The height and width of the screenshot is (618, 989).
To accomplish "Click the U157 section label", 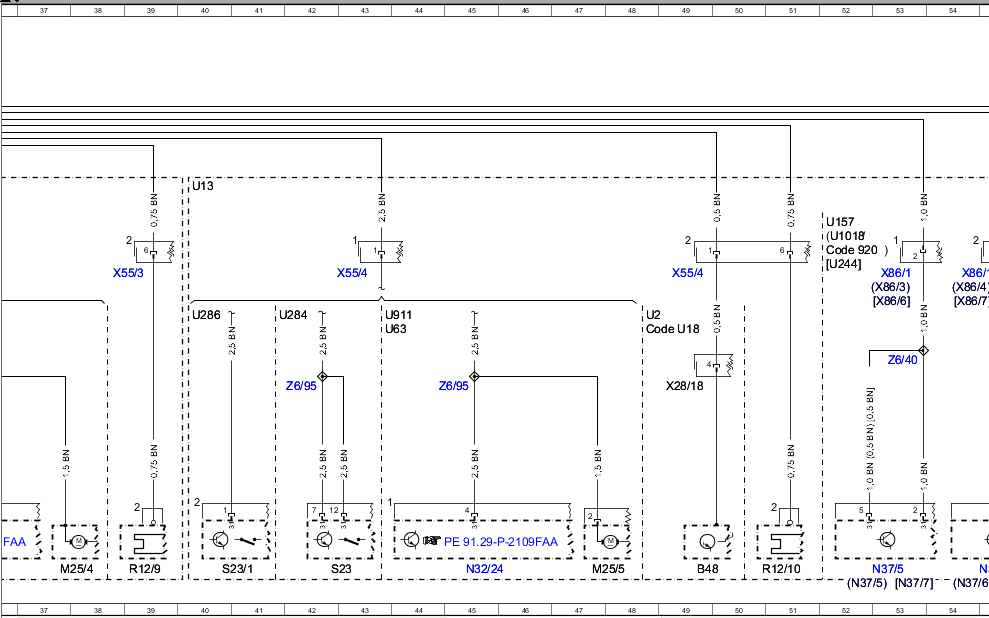I will pos(840,222).
